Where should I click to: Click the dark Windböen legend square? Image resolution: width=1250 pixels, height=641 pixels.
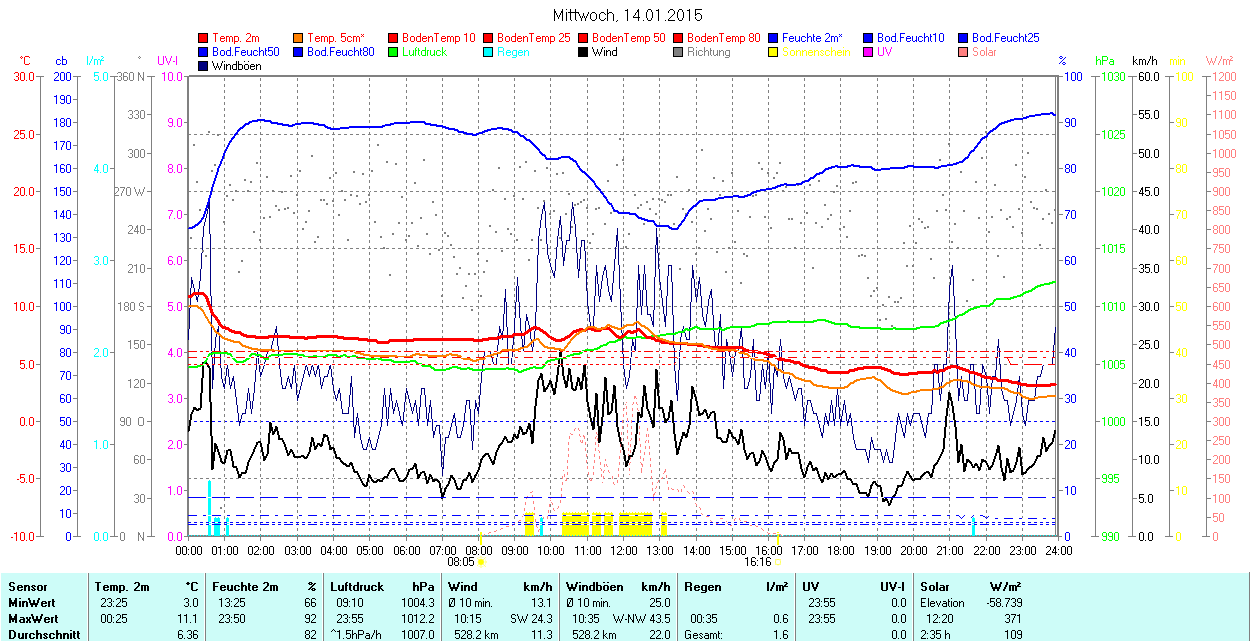pos(204,66)
